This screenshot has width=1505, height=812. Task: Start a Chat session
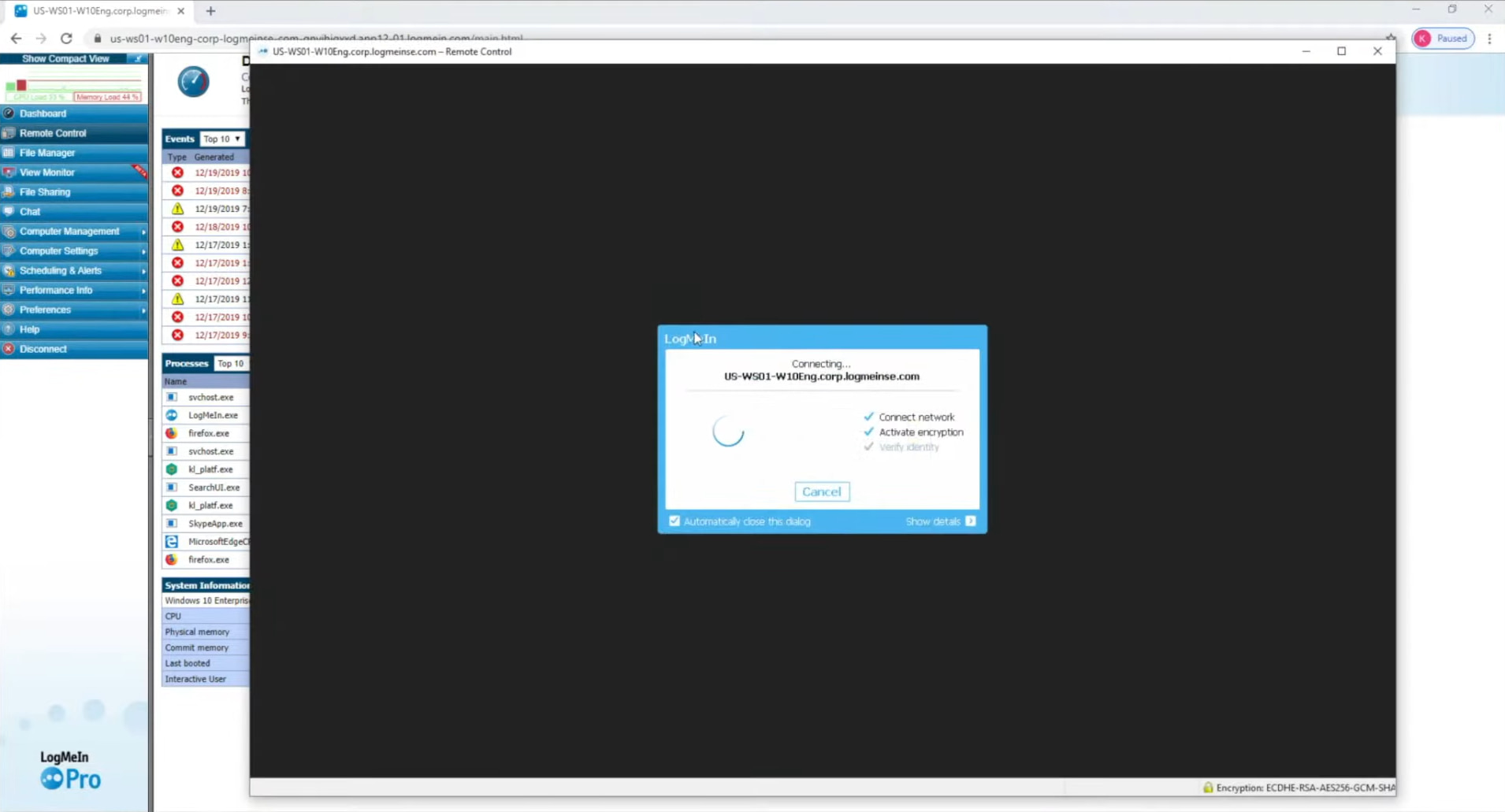tap(29, 211)
